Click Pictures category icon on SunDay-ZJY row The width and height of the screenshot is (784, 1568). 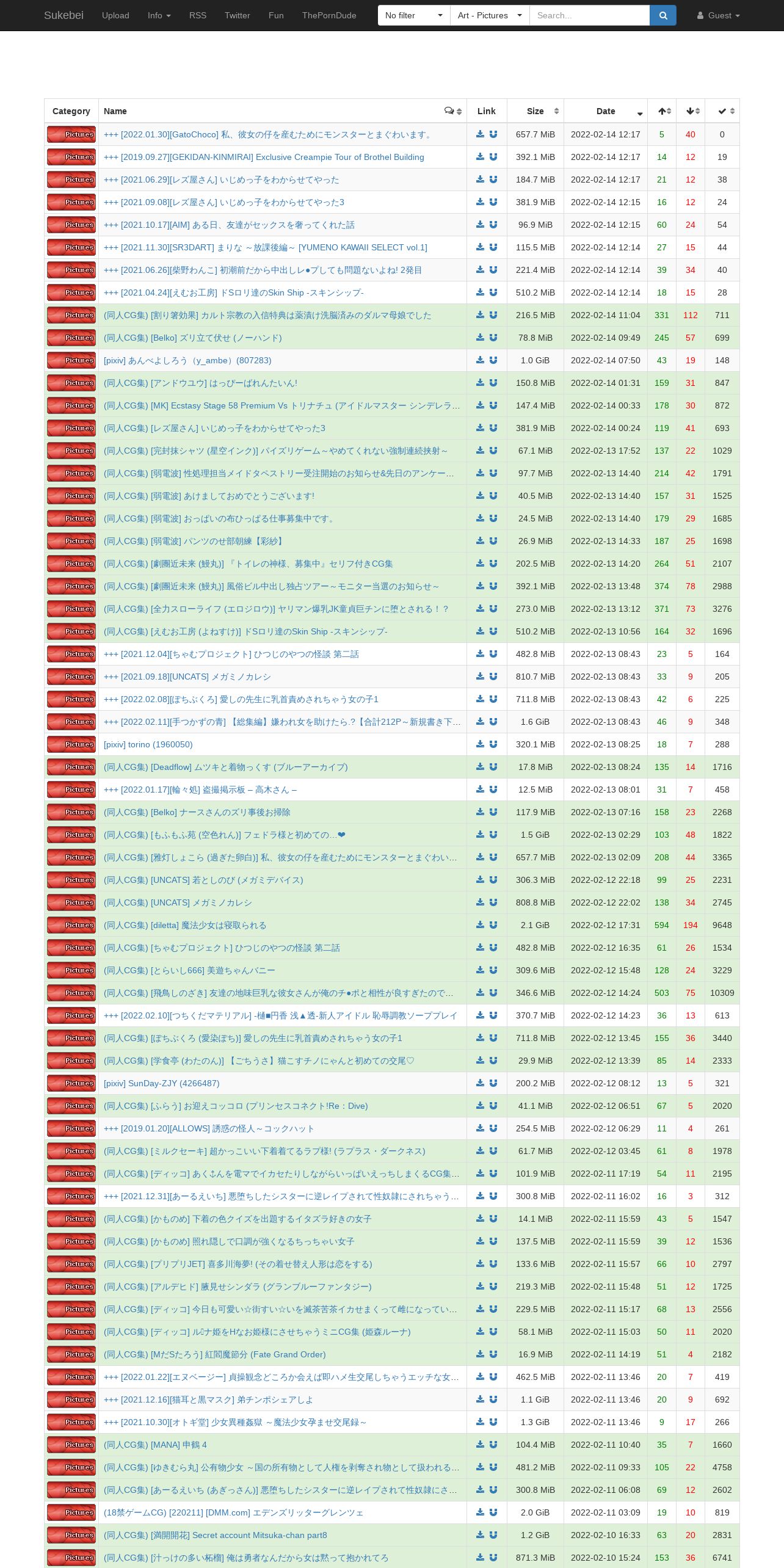click(x=71, y=1083)
